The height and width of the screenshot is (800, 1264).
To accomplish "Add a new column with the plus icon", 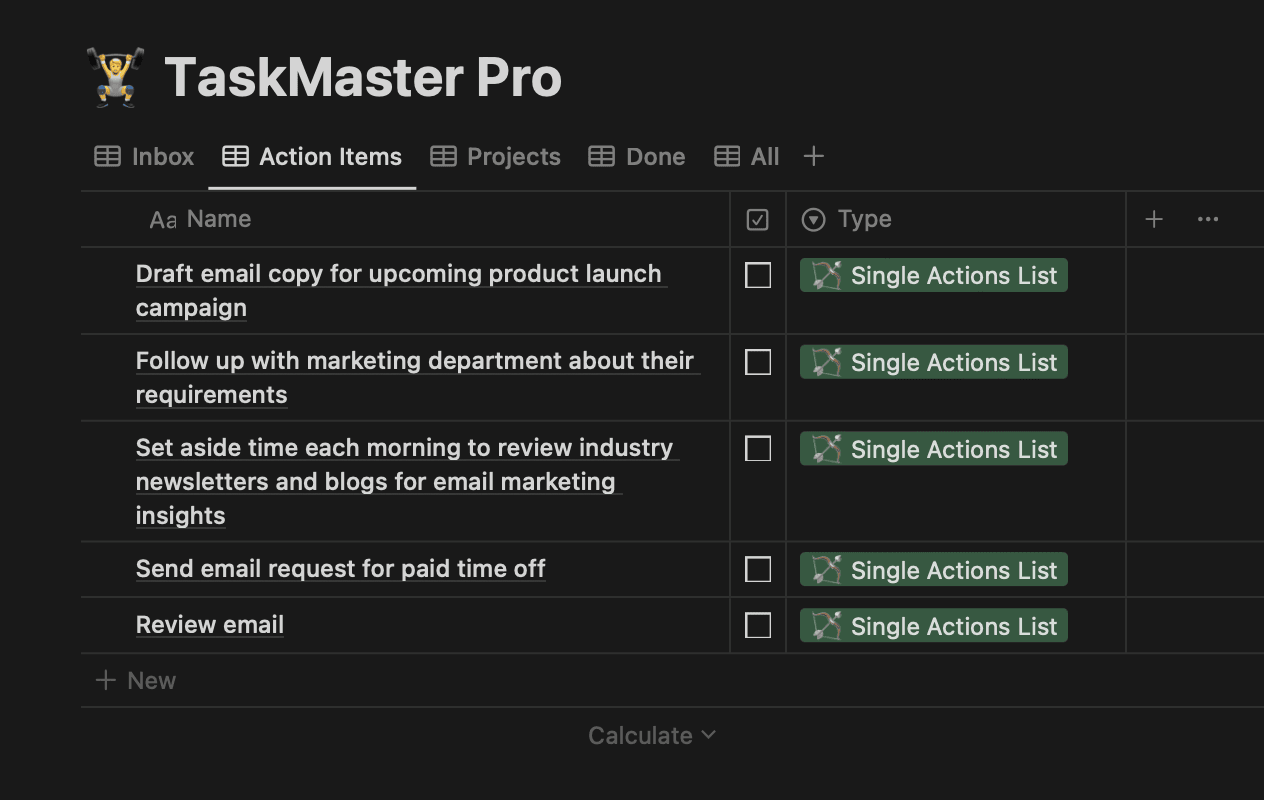I will [1154, 219].
